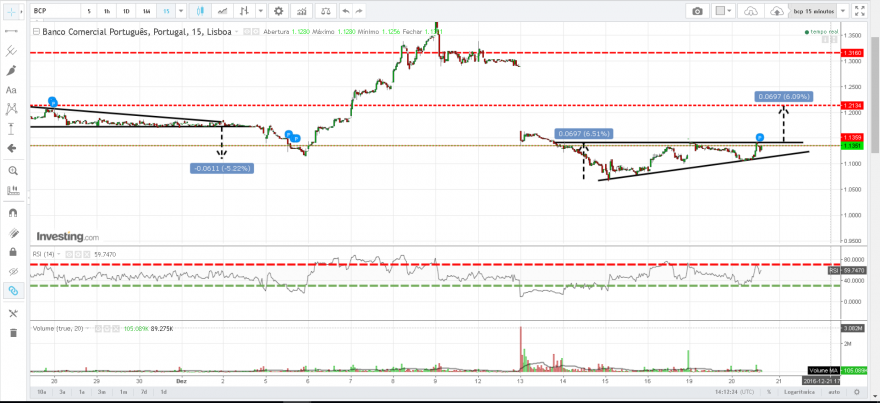
Task: Open saved layouts dropdown arrow
Action: 843,11
